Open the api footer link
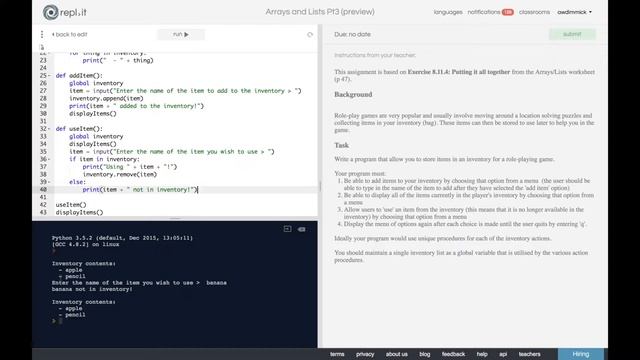The width and height of the screenshot is (640, 360). 503,354
